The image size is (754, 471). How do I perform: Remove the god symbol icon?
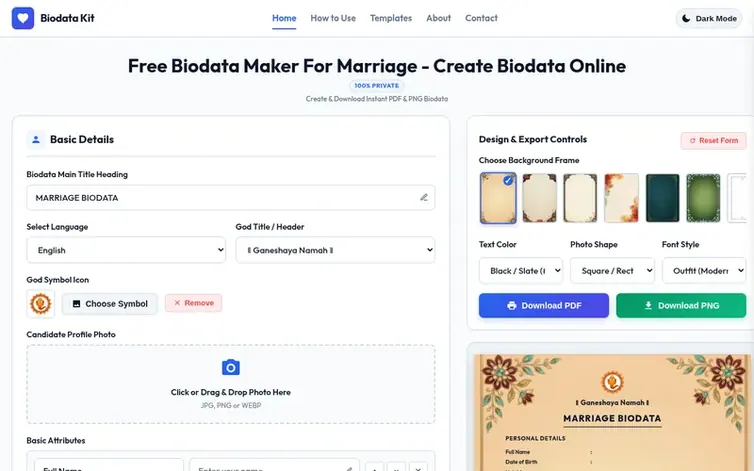(193, 303)
